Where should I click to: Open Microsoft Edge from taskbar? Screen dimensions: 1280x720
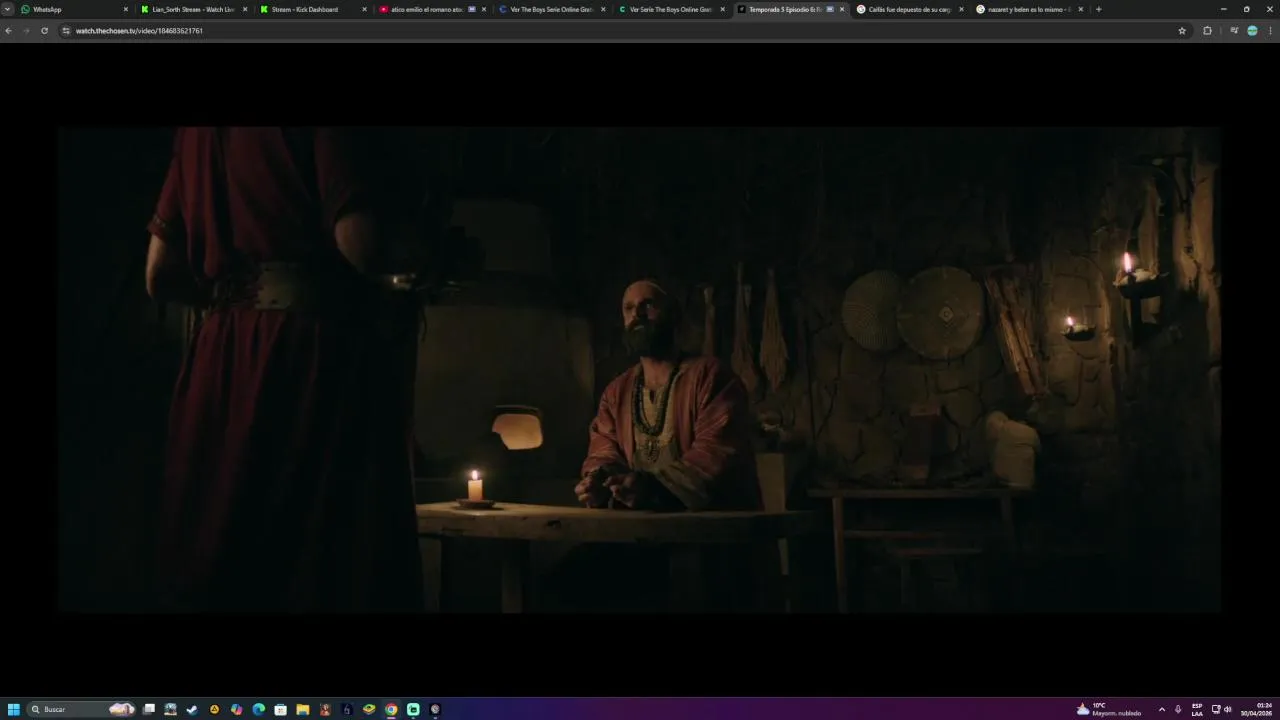(x=258, y=709)
